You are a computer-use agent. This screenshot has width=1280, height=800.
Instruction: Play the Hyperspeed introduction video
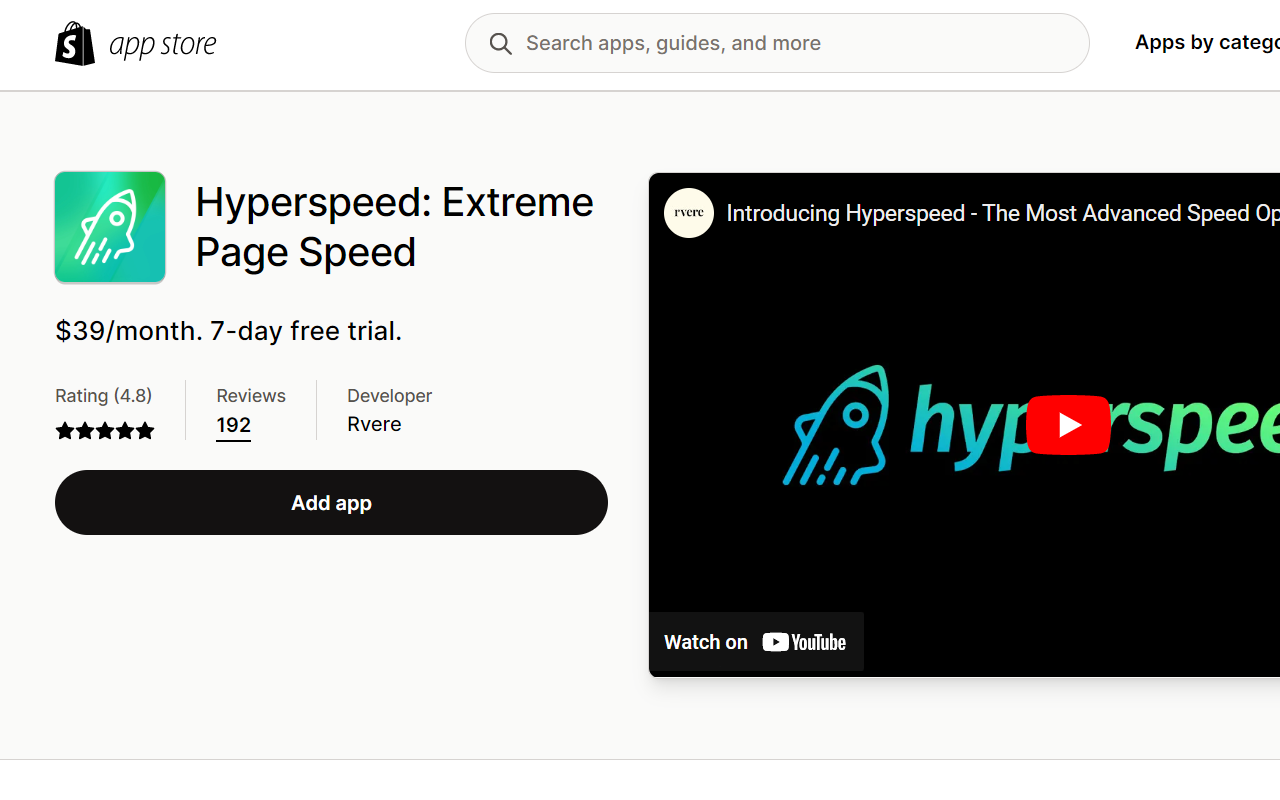click(x=1068, y=425)
